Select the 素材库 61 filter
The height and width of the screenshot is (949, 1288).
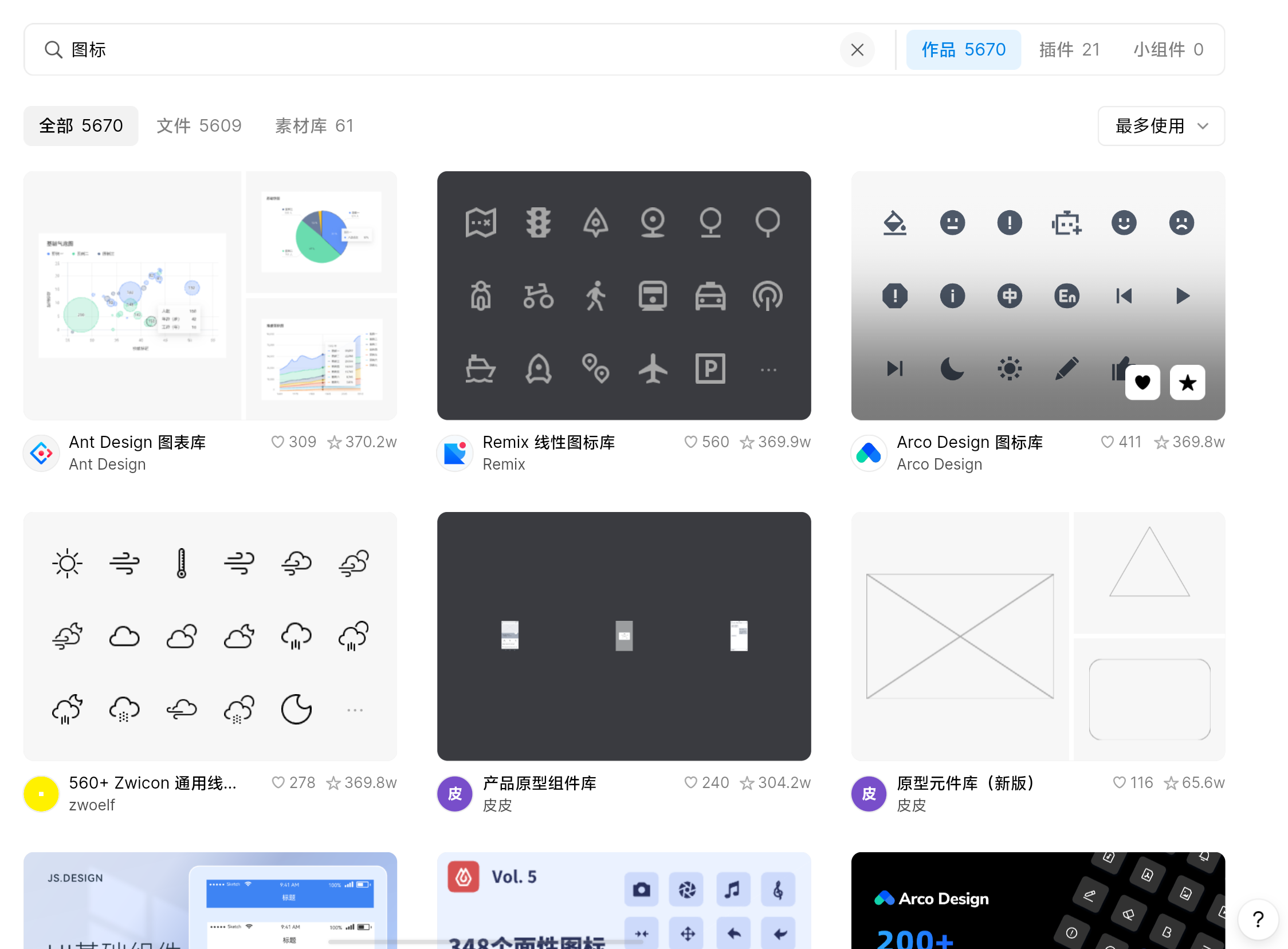coord(315,126)
